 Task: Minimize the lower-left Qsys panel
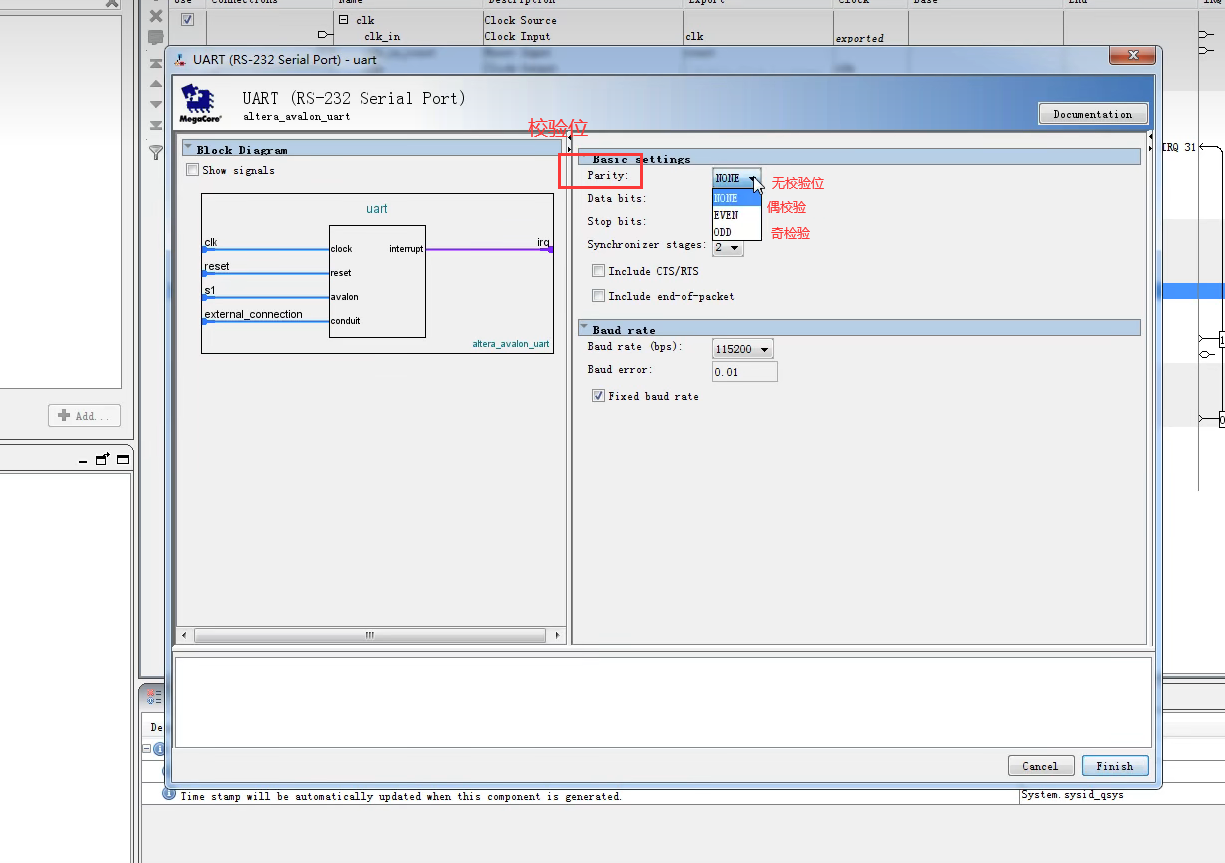point(83,460)
